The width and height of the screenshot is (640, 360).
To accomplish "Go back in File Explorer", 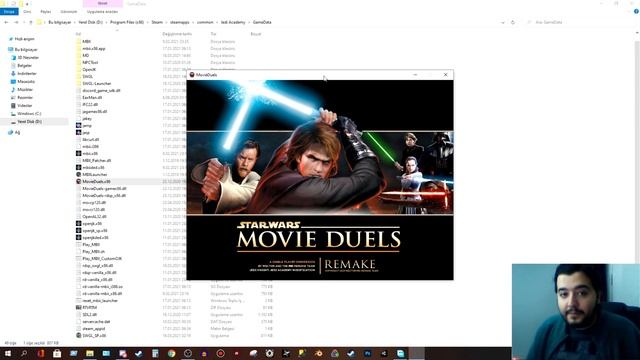I will [6, 22].
